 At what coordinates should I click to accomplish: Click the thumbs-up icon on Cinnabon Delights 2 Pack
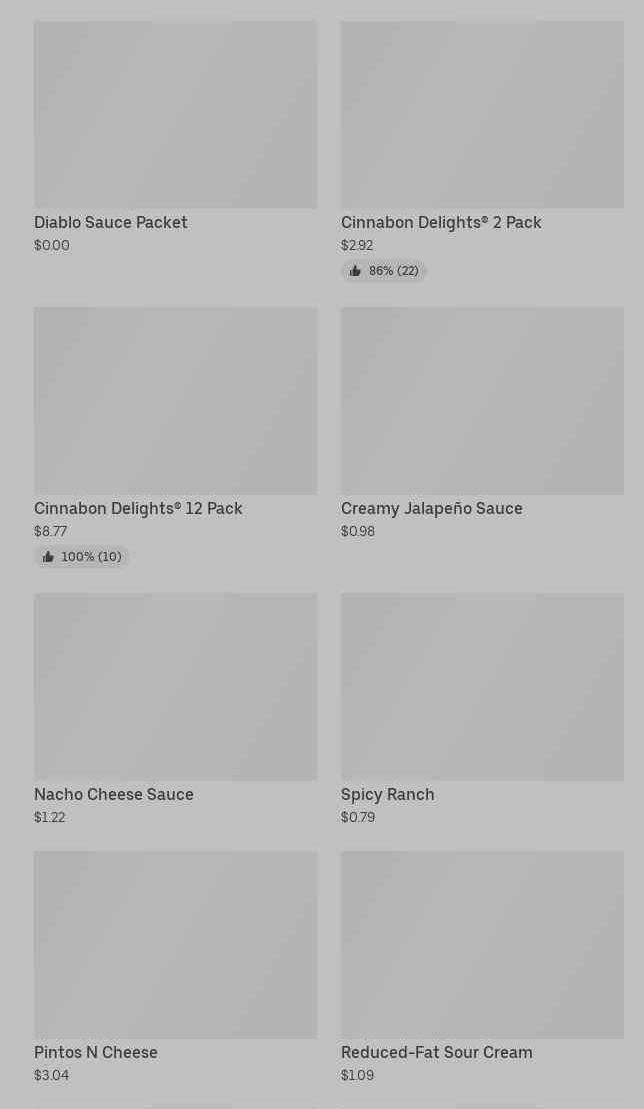pos(355,271)
